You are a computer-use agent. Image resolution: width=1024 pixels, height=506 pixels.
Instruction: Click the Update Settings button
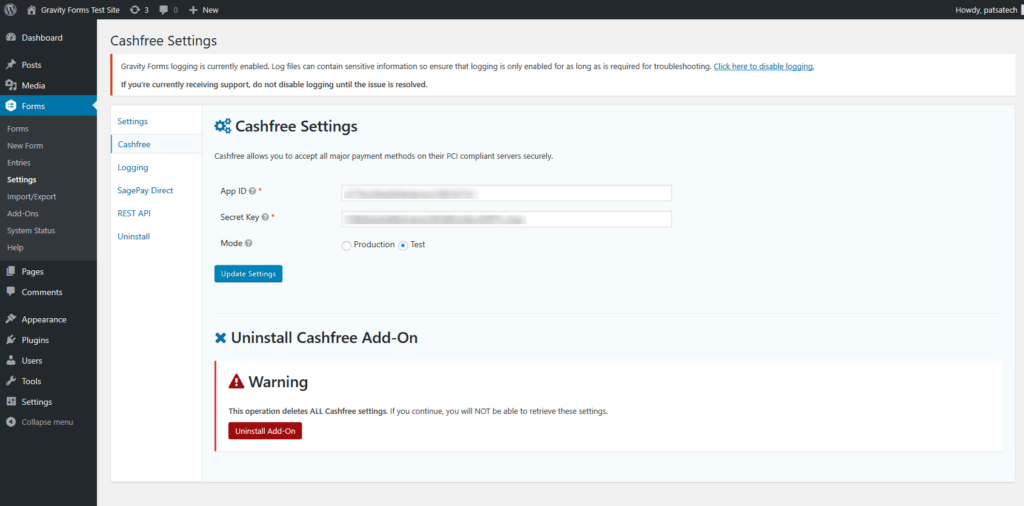coord(248,274)
